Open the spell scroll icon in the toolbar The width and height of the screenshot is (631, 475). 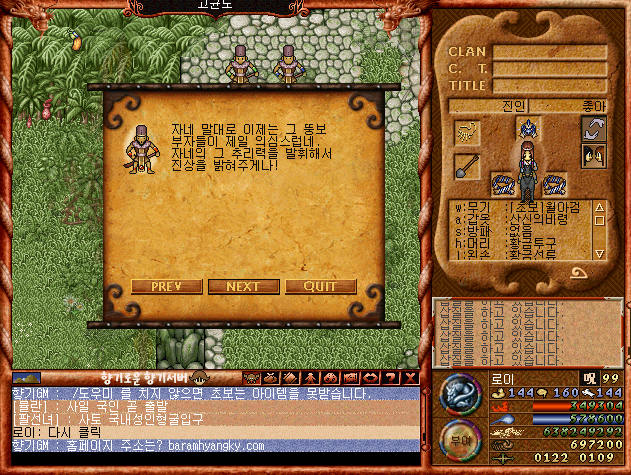tap(291, 378)
